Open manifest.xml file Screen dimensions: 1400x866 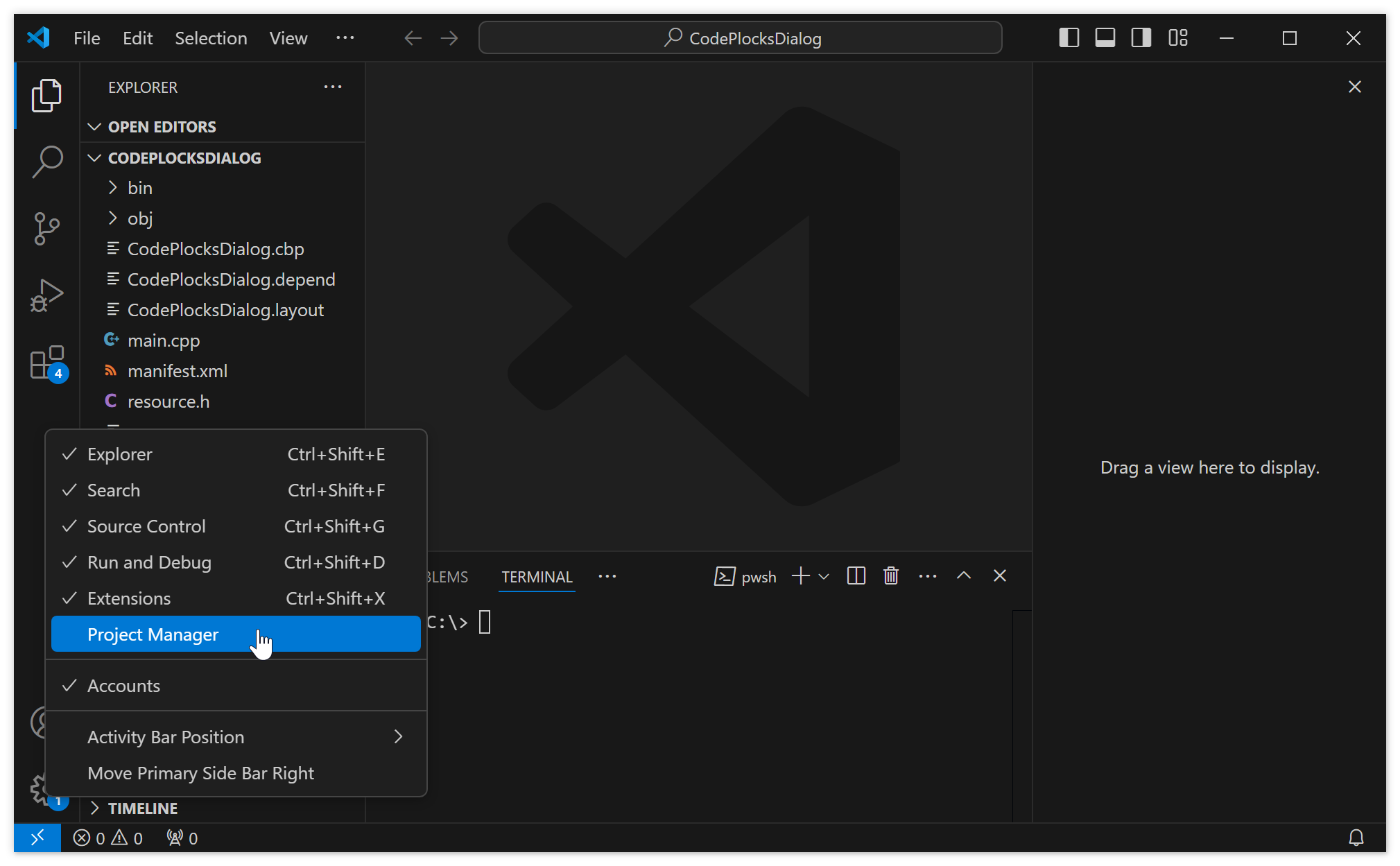click(223, 371)
